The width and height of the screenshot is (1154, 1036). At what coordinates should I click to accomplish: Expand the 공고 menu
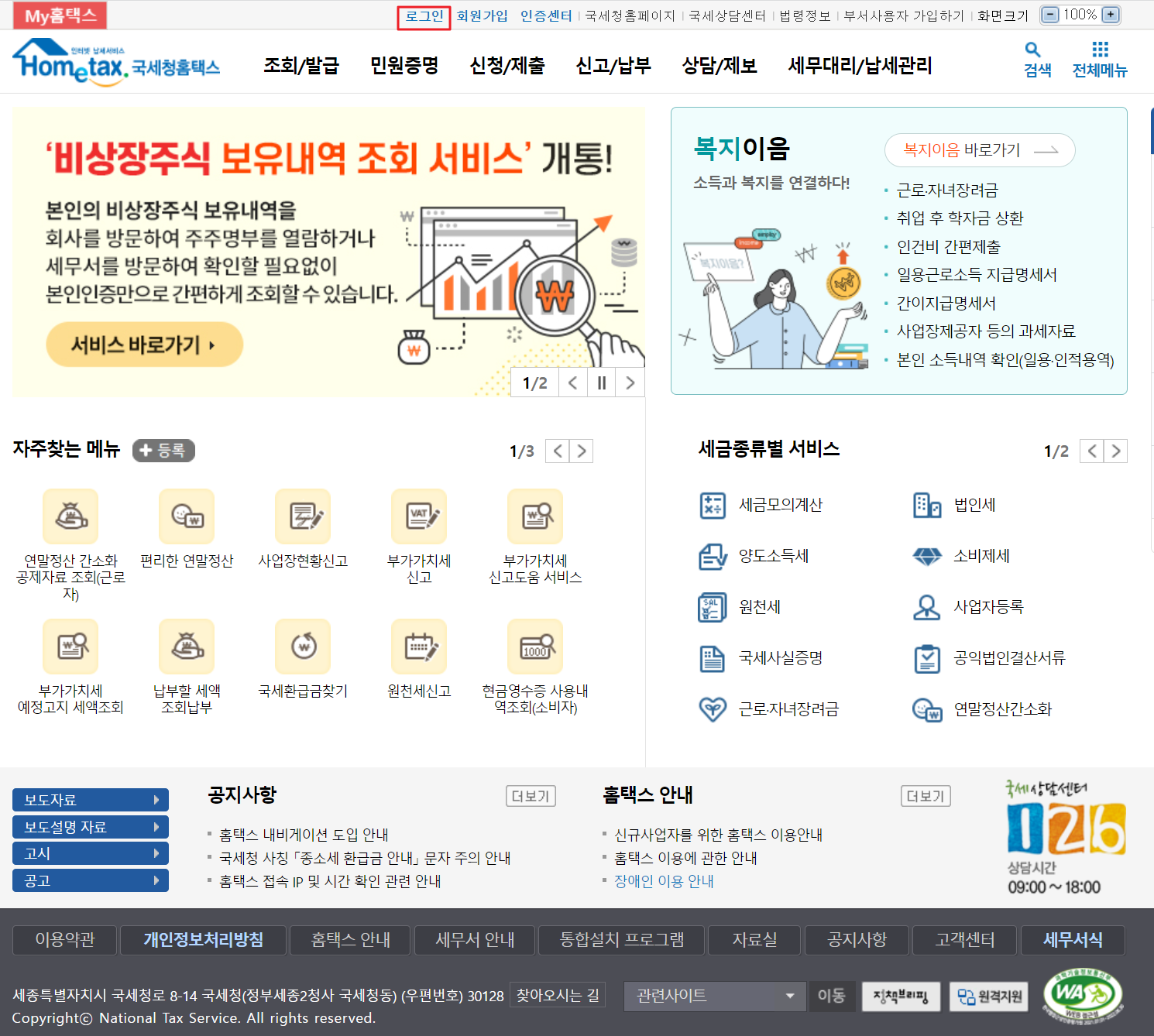point(91,880)
